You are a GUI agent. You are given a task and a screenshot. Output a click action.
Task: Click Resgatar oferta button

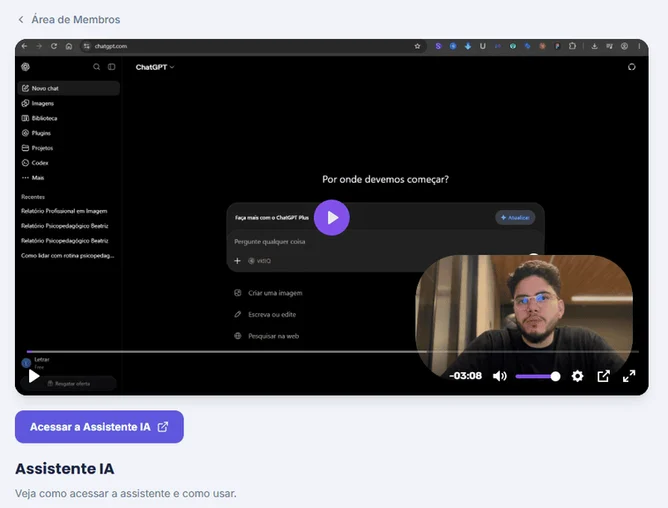(x=68, y=384)
